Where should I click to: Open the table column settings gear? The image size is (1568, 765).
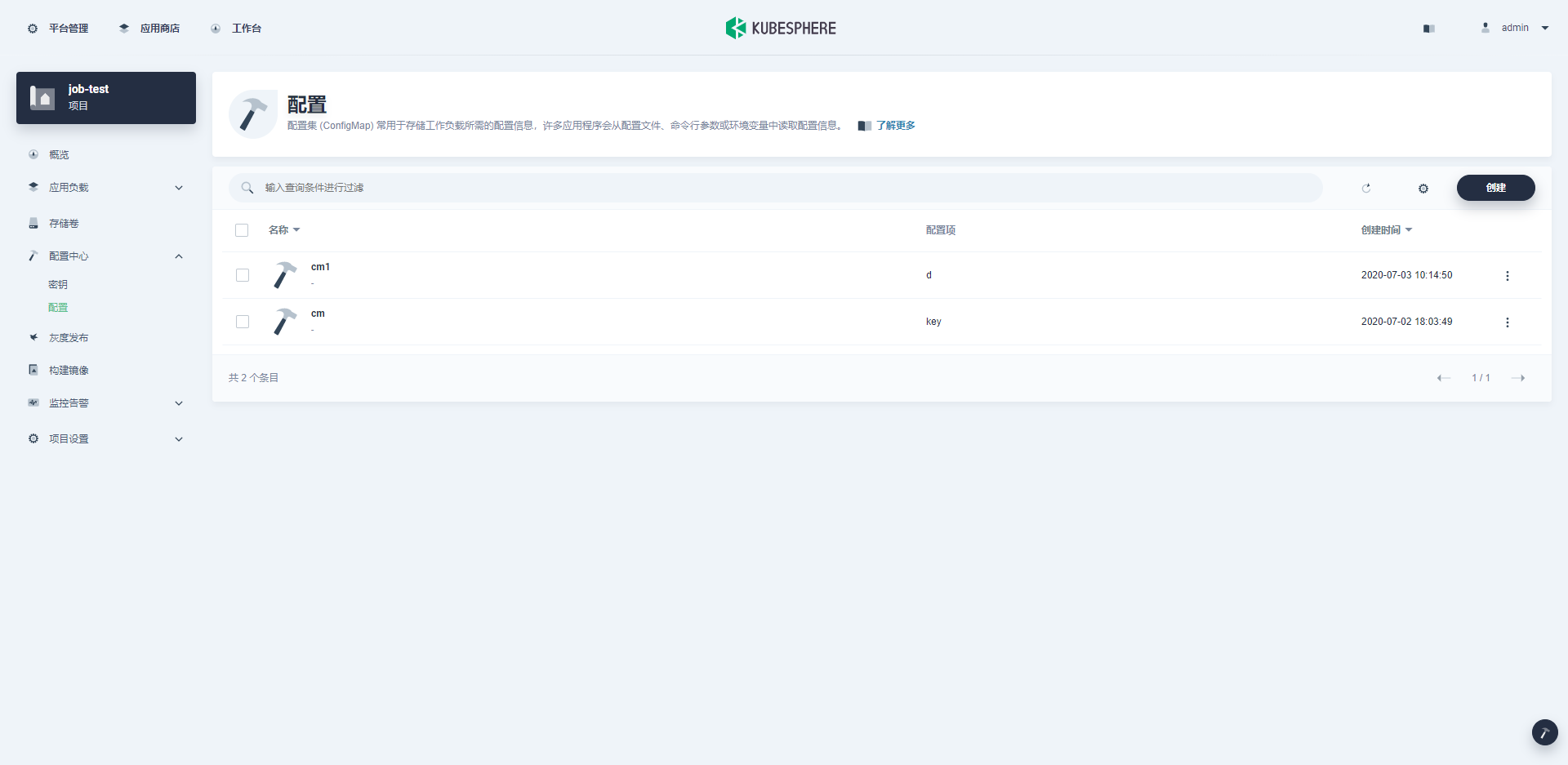1423,189
